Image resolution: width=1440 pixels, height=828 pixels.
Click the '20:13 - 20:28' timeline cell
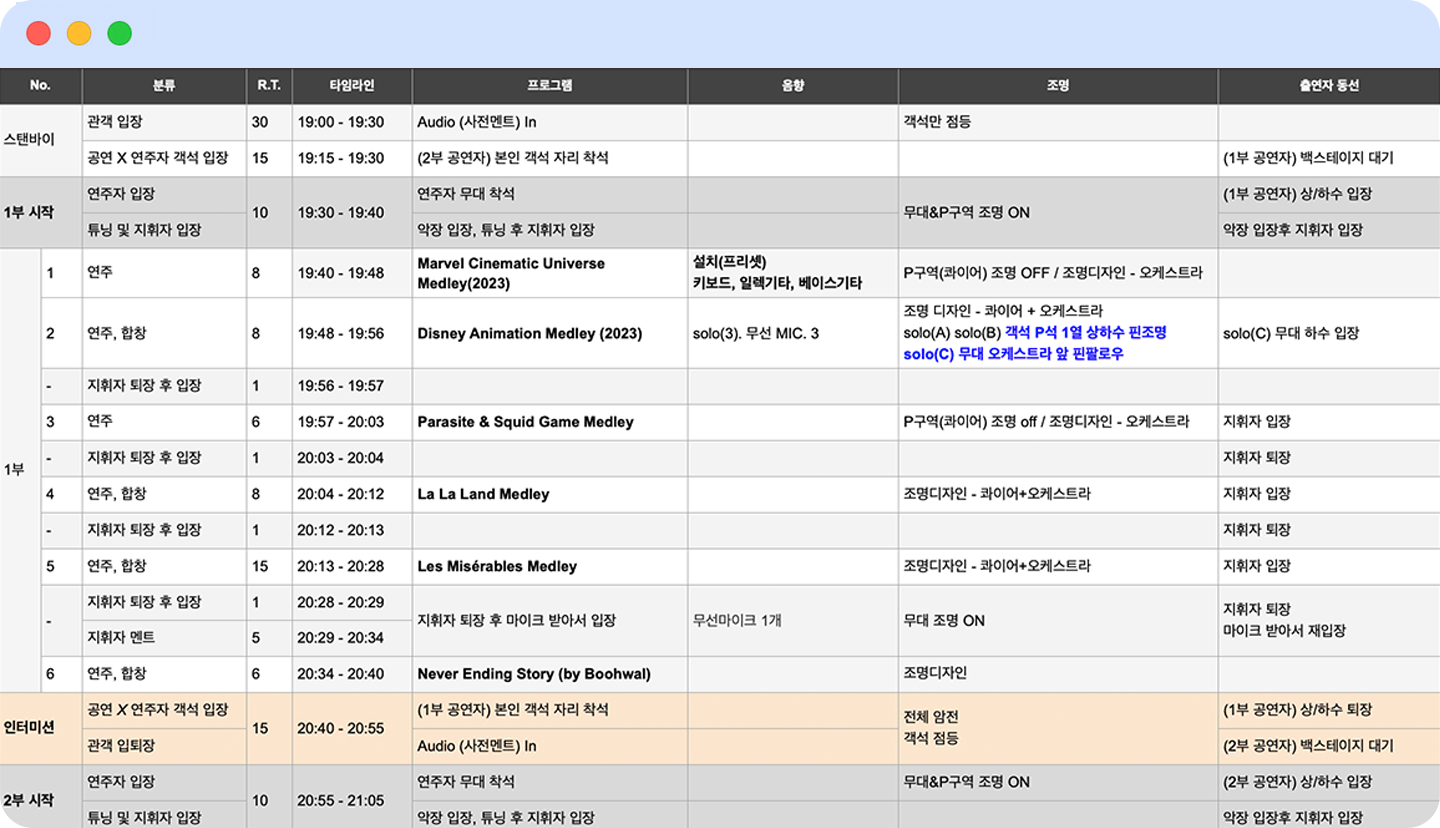(x=351, y=566)
